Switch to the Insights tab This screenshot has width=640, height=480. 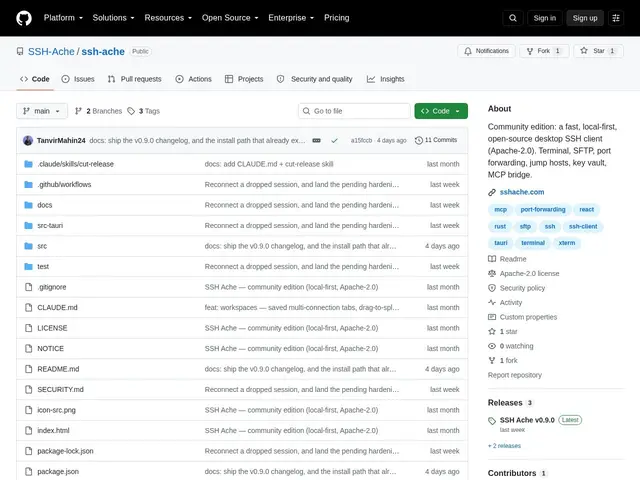click(385, 79)
